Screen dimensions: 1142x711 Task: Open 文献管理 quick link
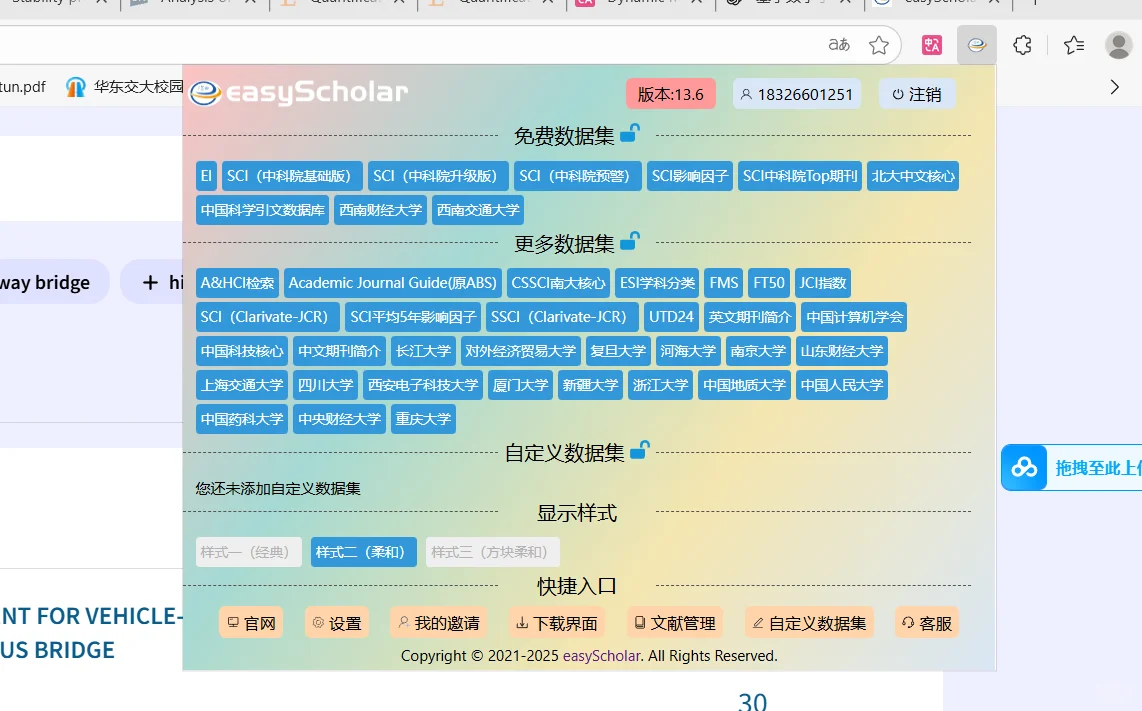tap(675, 623)
